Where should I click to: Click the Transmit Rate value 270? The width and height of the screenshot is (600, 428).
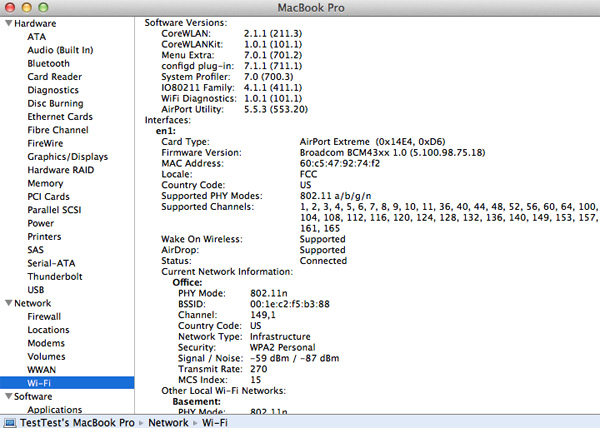point(258,369)
